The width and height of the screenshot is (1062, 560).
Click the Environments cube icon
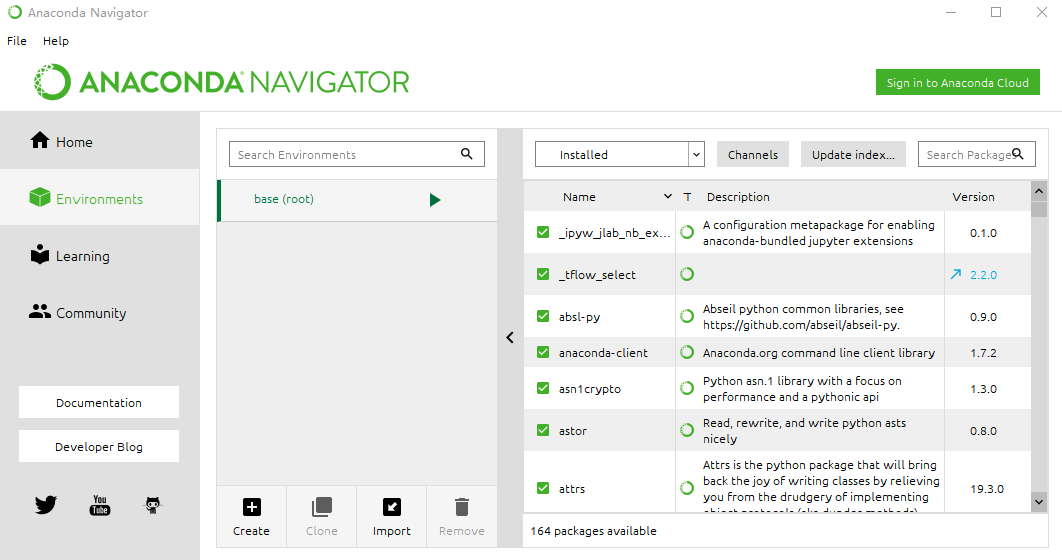tap(40, 197)
